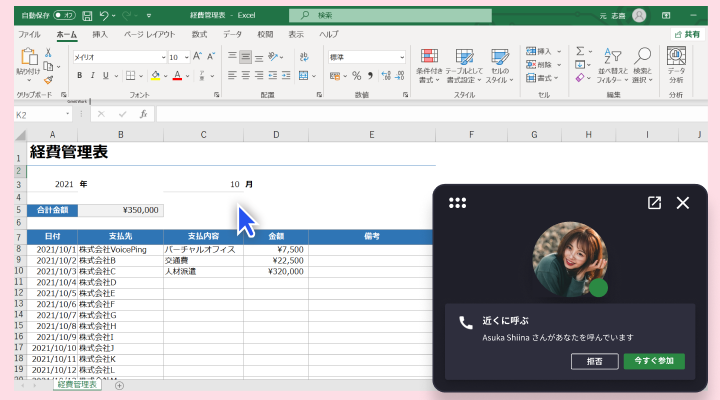Open the 挿入 ribbon tab
Image resolution: width=720 pixels, height=400 pixels.
tap(100, 34)
